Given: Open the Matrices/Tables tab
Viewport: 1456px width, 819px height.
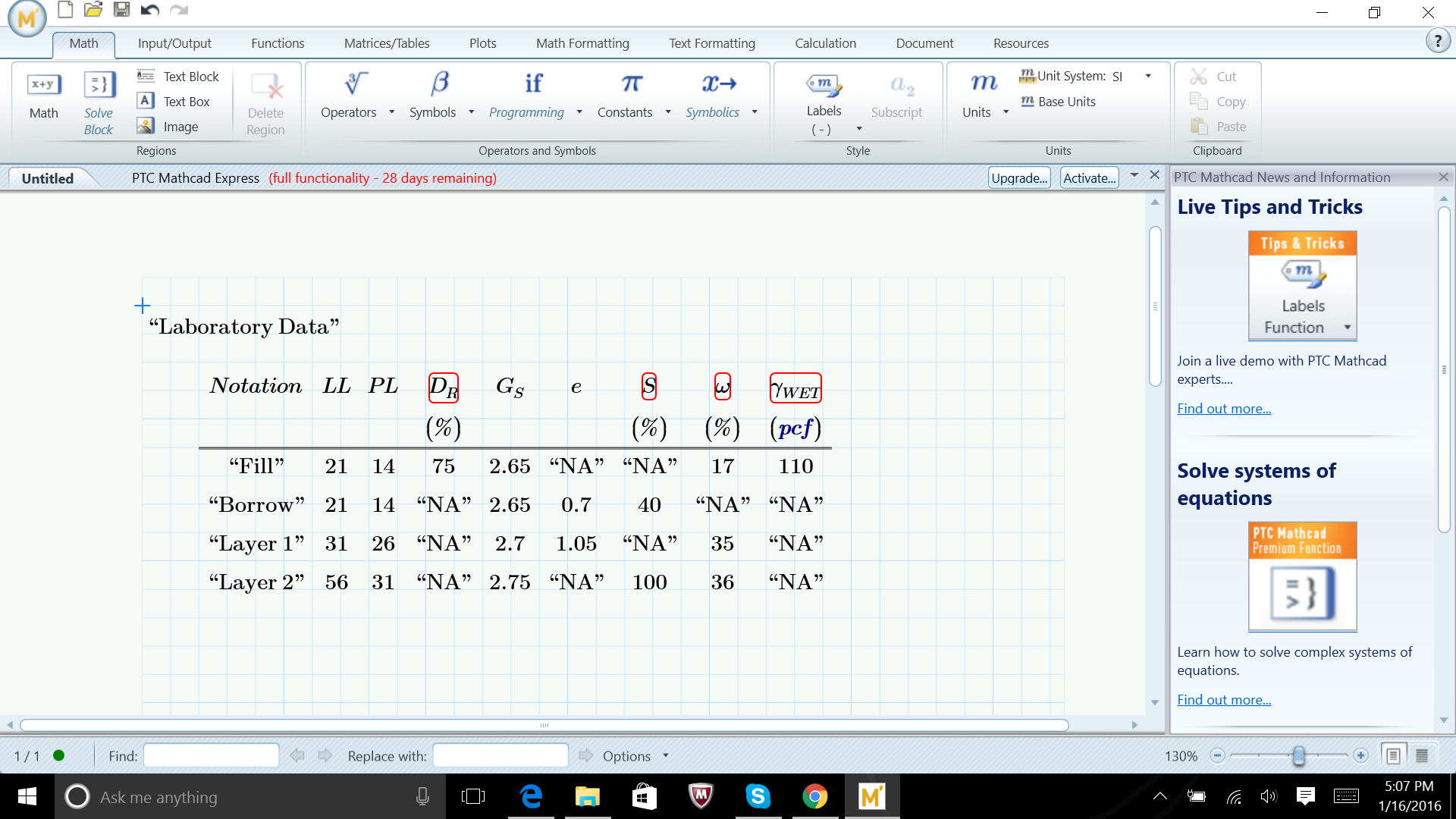Looking at the screenshot, I should pyautogui.click(x=386, y=43).
